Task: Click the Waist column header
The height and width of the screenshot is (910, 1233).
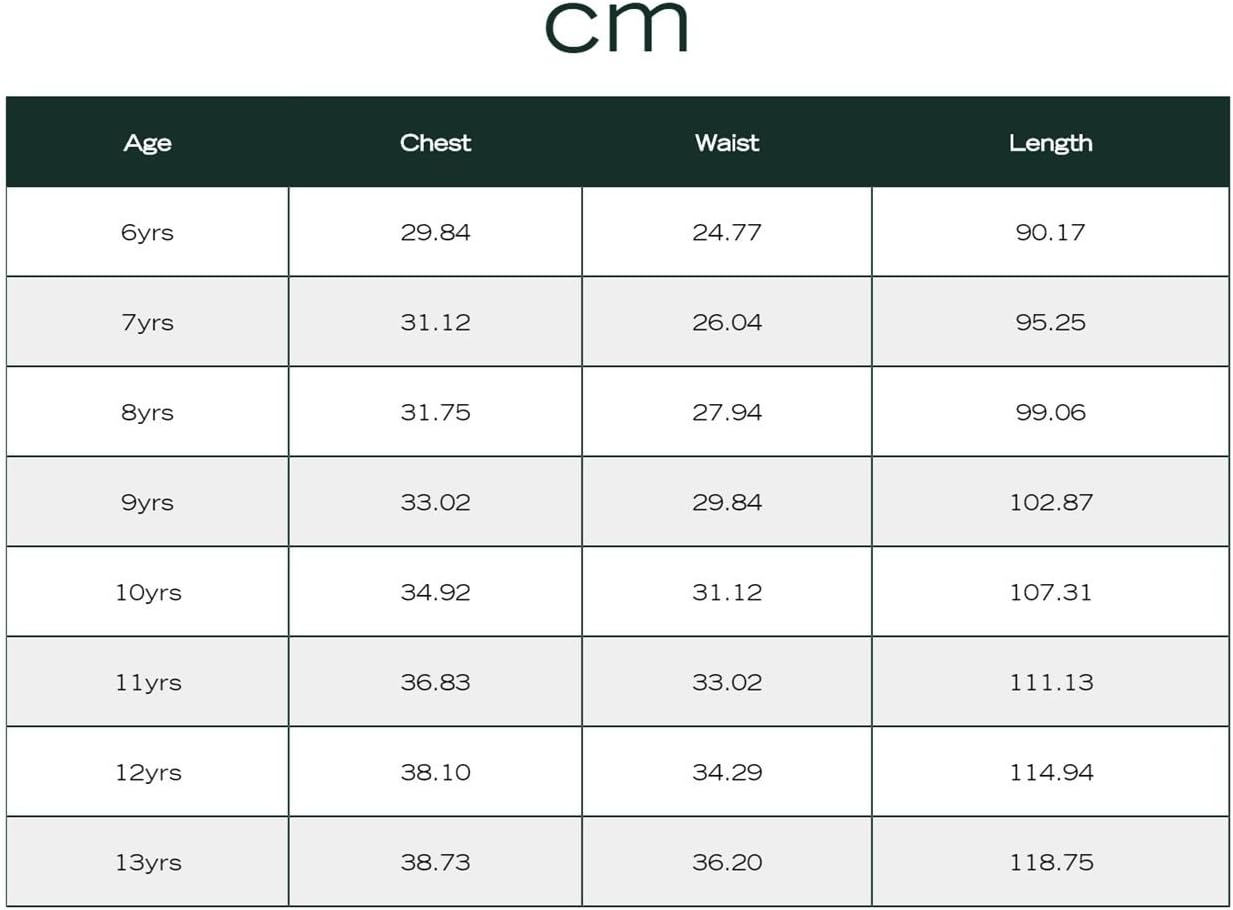Action: (727, 143)
